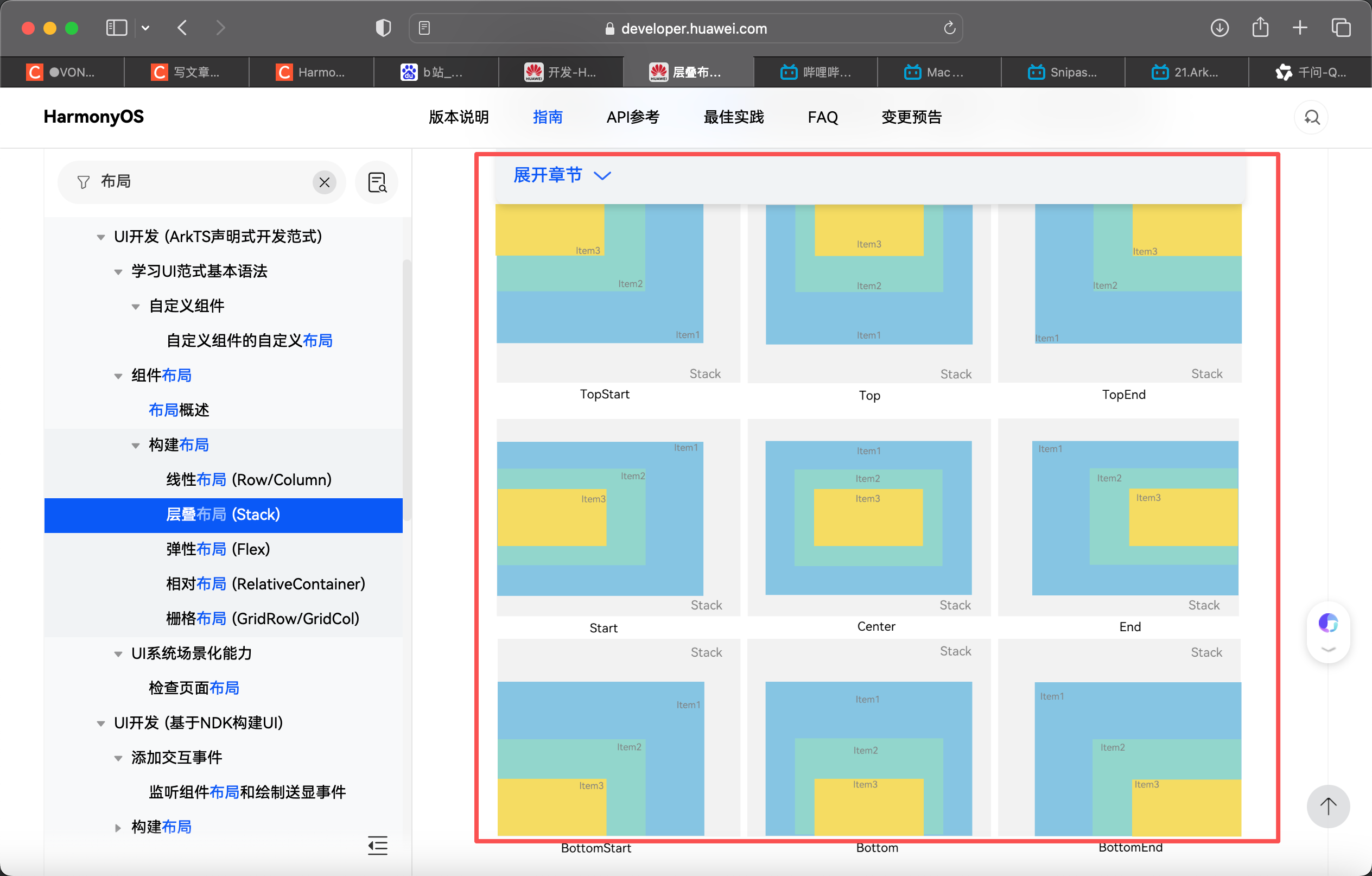Click the Share icon in Safari toolbar
Screen dimensions: 1372x876
(x=1260, y=27)
